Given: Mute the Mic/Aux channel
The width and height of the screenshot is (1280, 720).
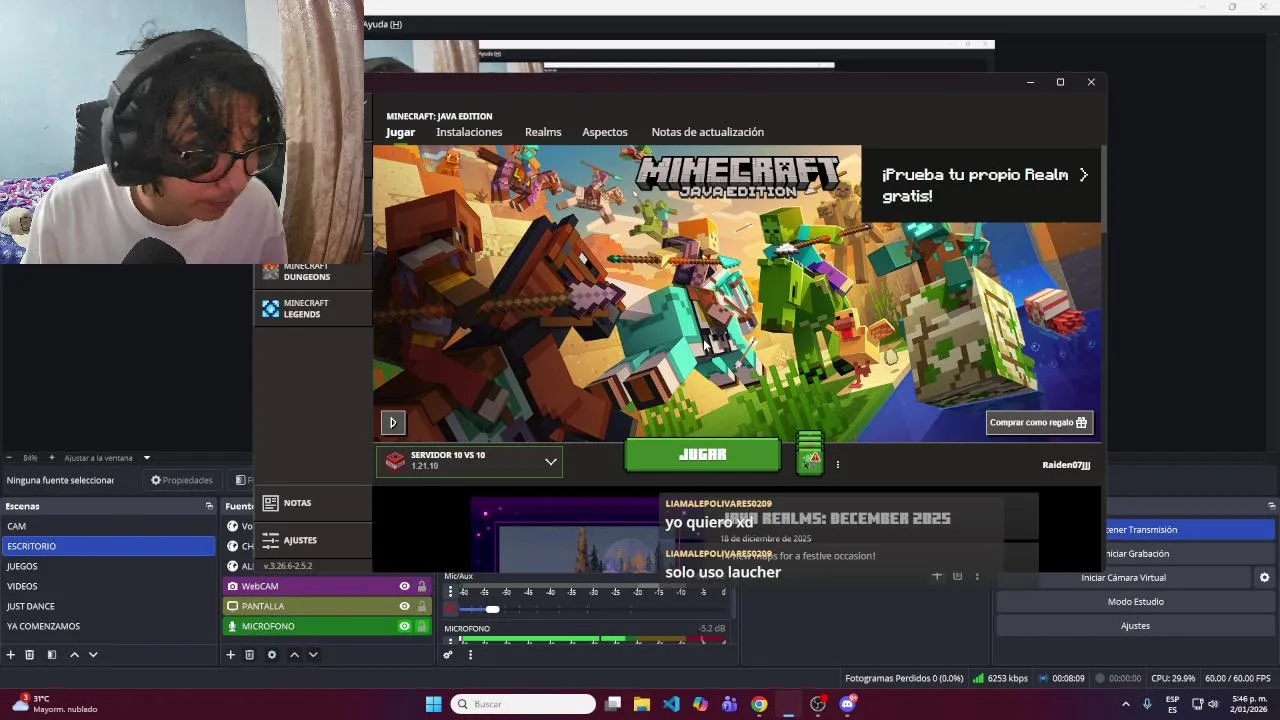Looking at the screenshot, I should click(x=450, y=609).
